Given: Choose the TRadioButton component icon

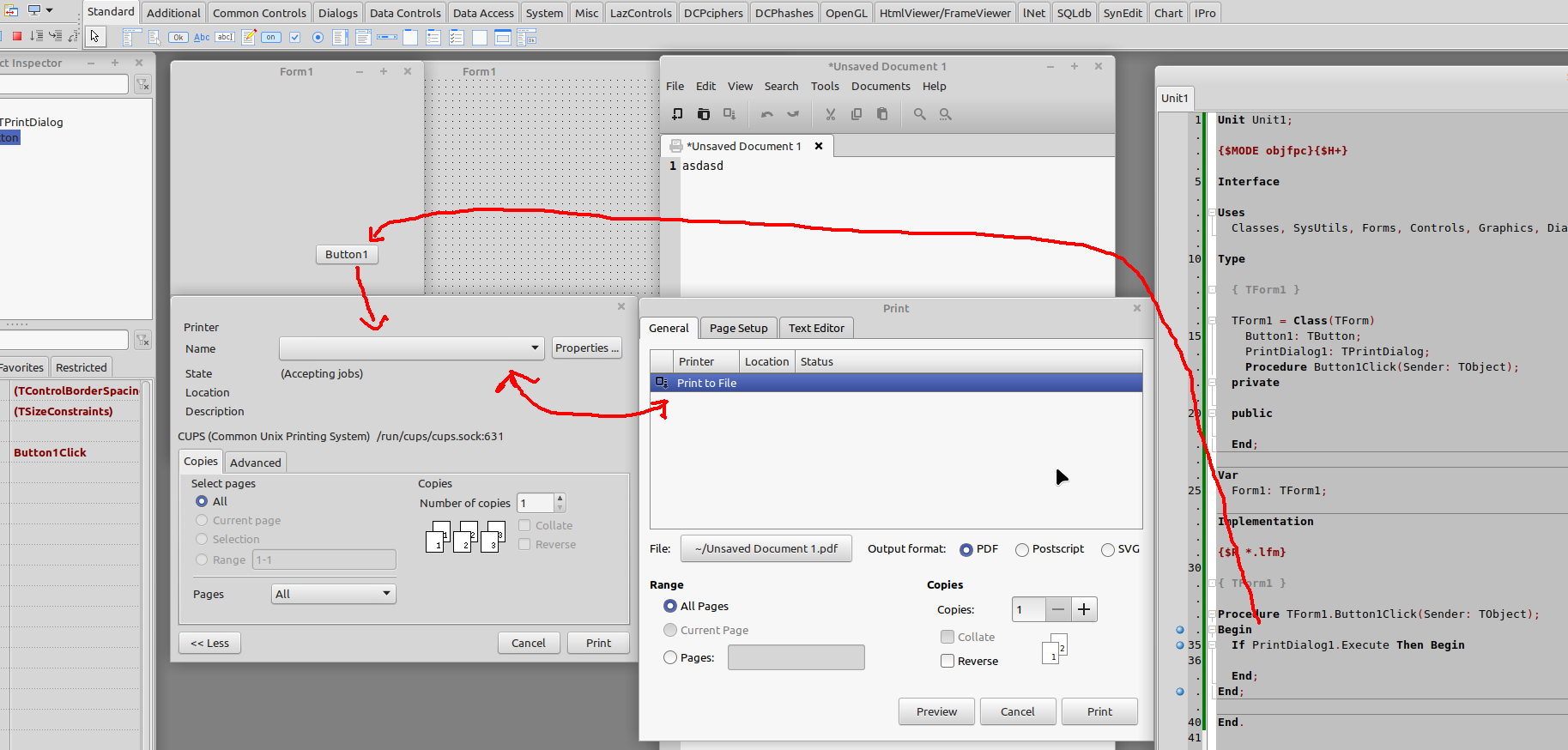Looking at the screenshot, I should [x=318, y=37].
